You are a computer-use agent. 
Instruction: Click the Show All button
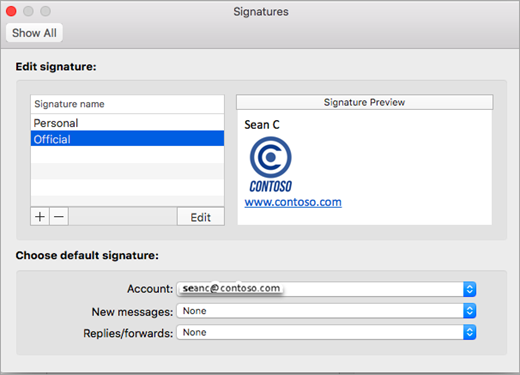(34, 33)
